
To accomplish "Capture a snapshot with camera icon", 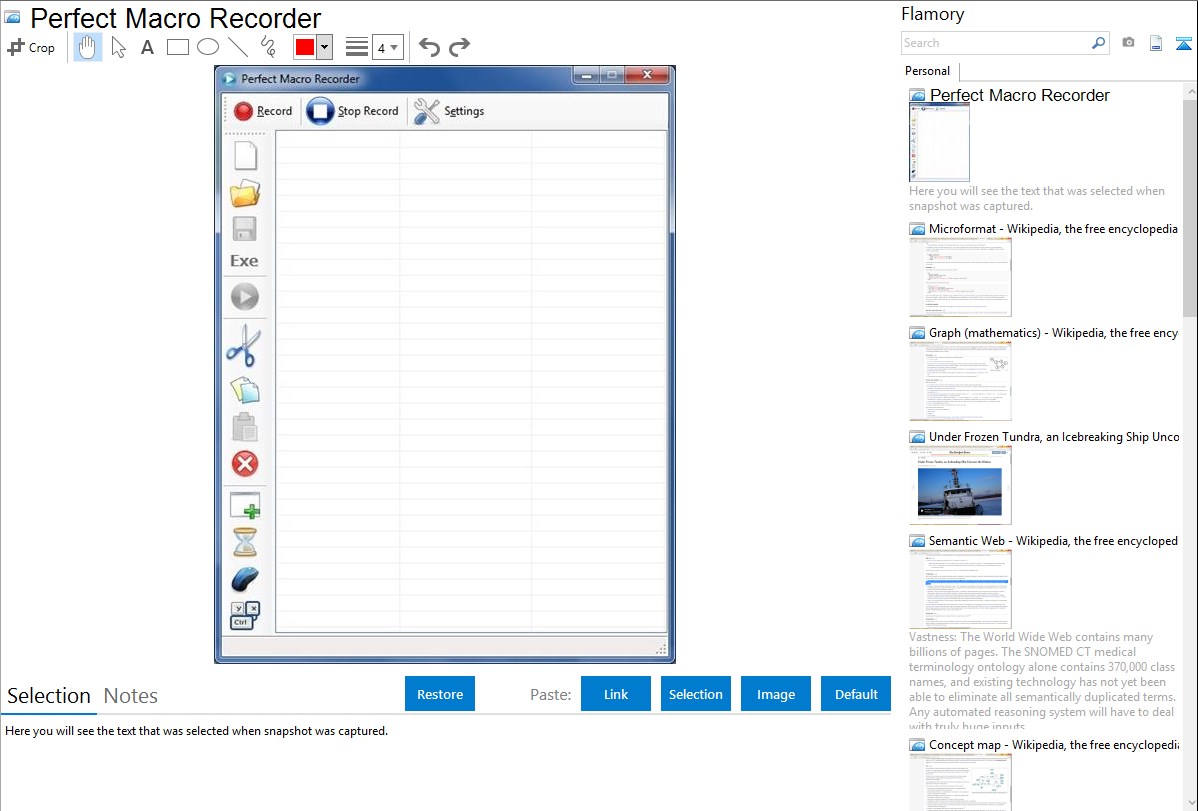I will pos(1128,43).
